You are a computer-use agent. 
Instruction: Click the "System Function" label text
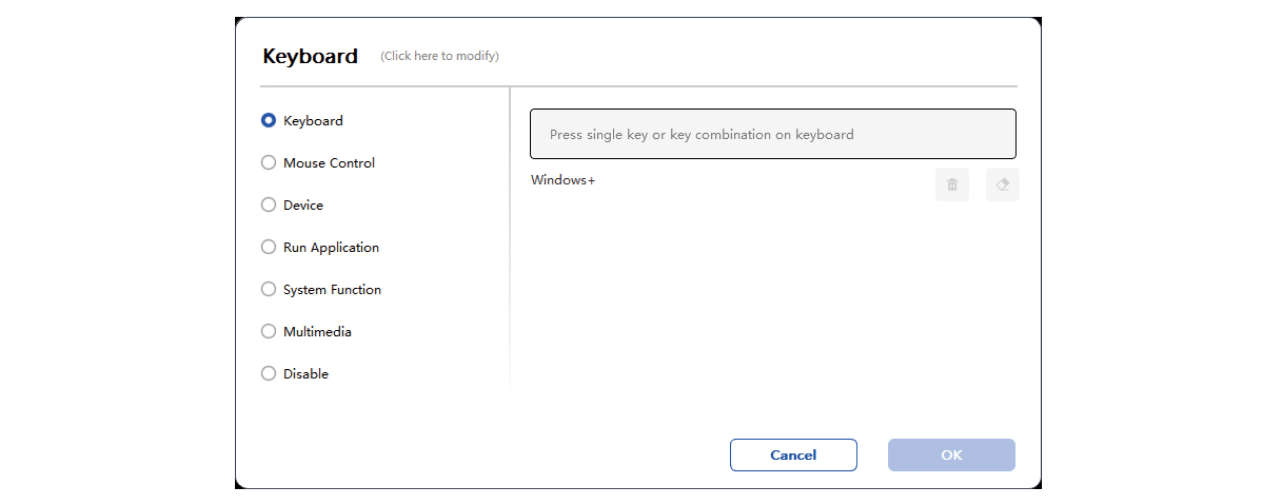[x=332, y=289]
